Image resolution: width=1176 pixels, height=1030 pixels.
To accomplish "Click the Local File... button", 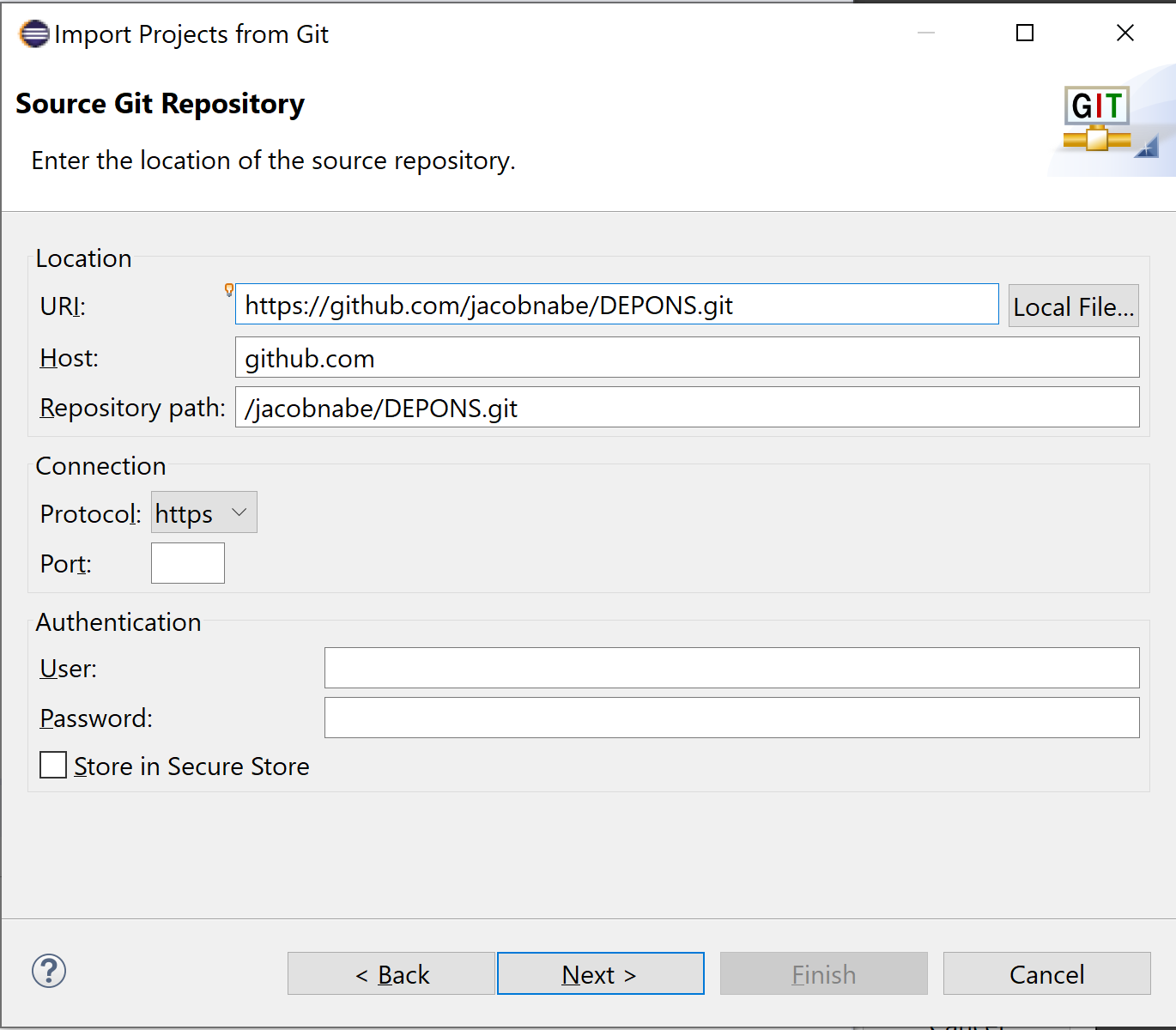I will 1074,306.
